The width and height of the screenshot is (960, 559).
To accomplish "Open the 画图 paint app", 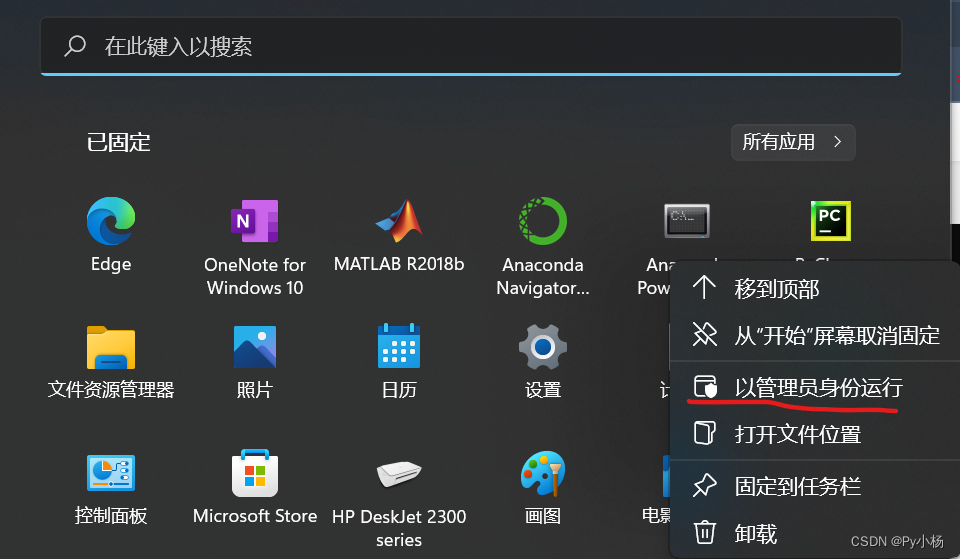I will (x=543, y=473).
